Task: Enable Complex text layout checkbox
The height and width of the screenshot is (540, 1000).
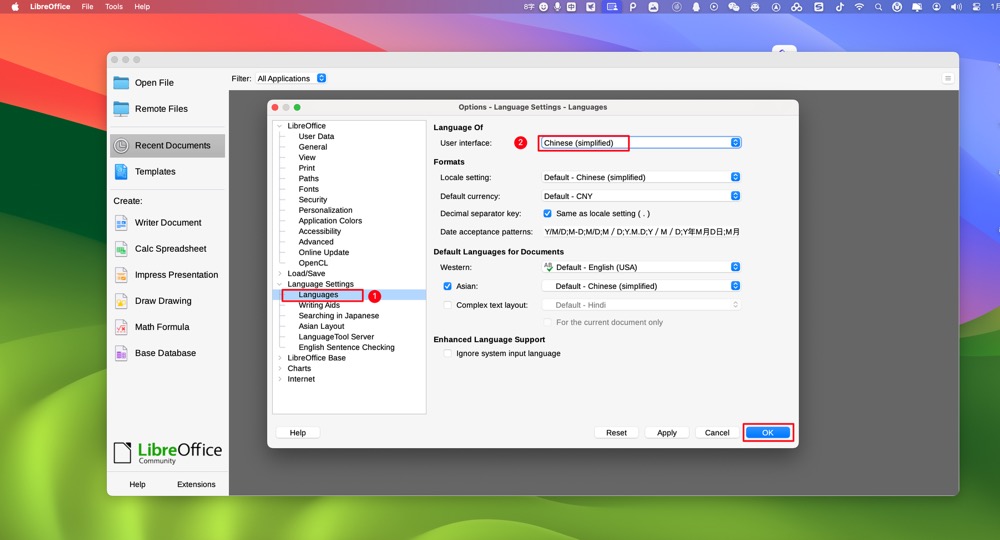Action: click(x=447, y=305)
